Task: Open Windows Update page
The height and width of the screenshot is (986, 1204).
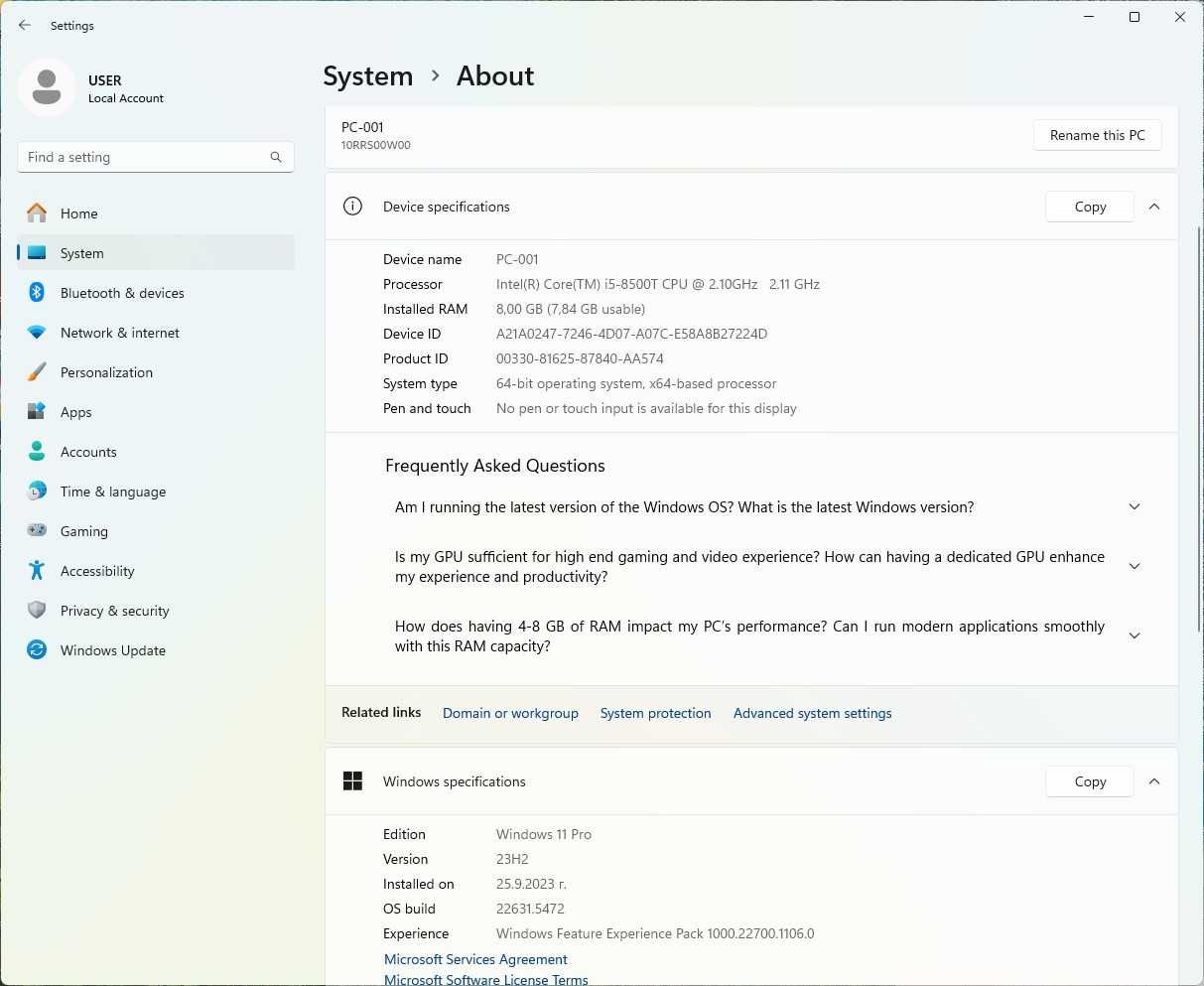Action: click(x=156, y=650)
